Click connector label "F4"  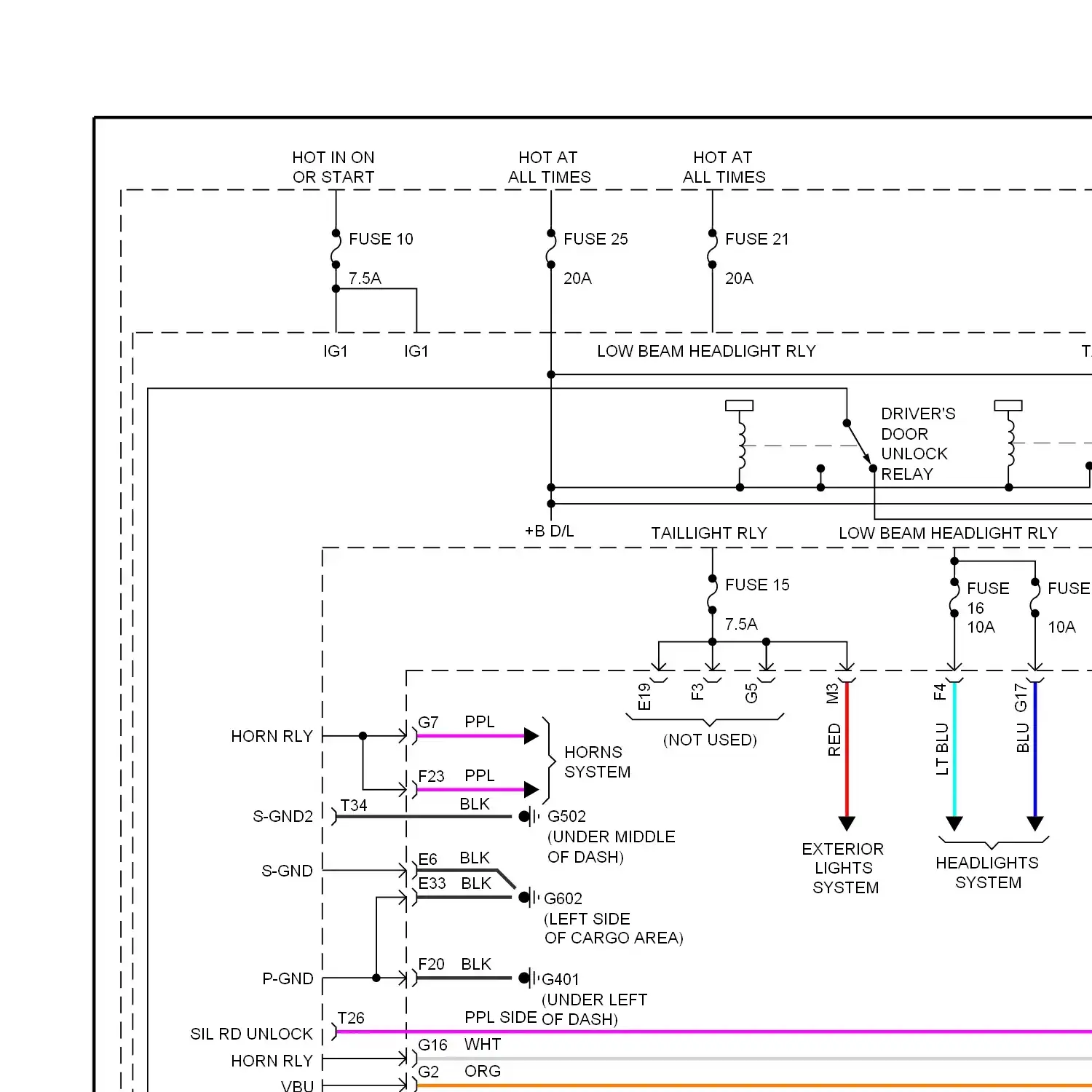click(x=940, y=692)
